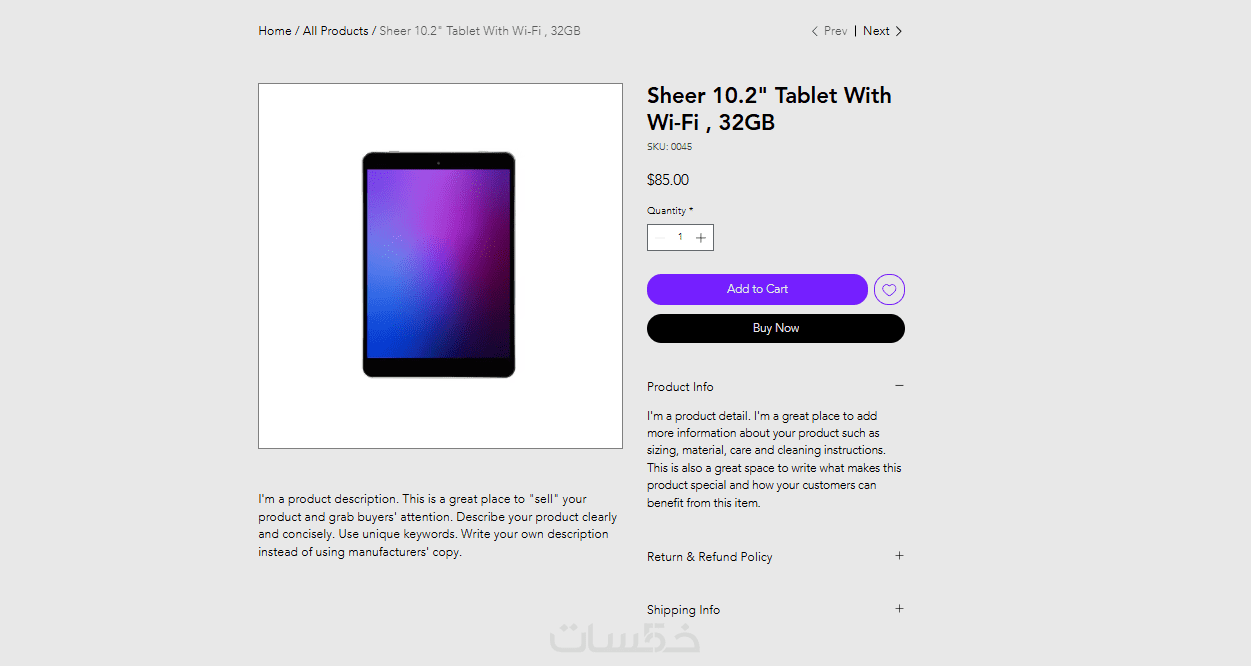Click the Prev product text link

(x=835, y=31)
